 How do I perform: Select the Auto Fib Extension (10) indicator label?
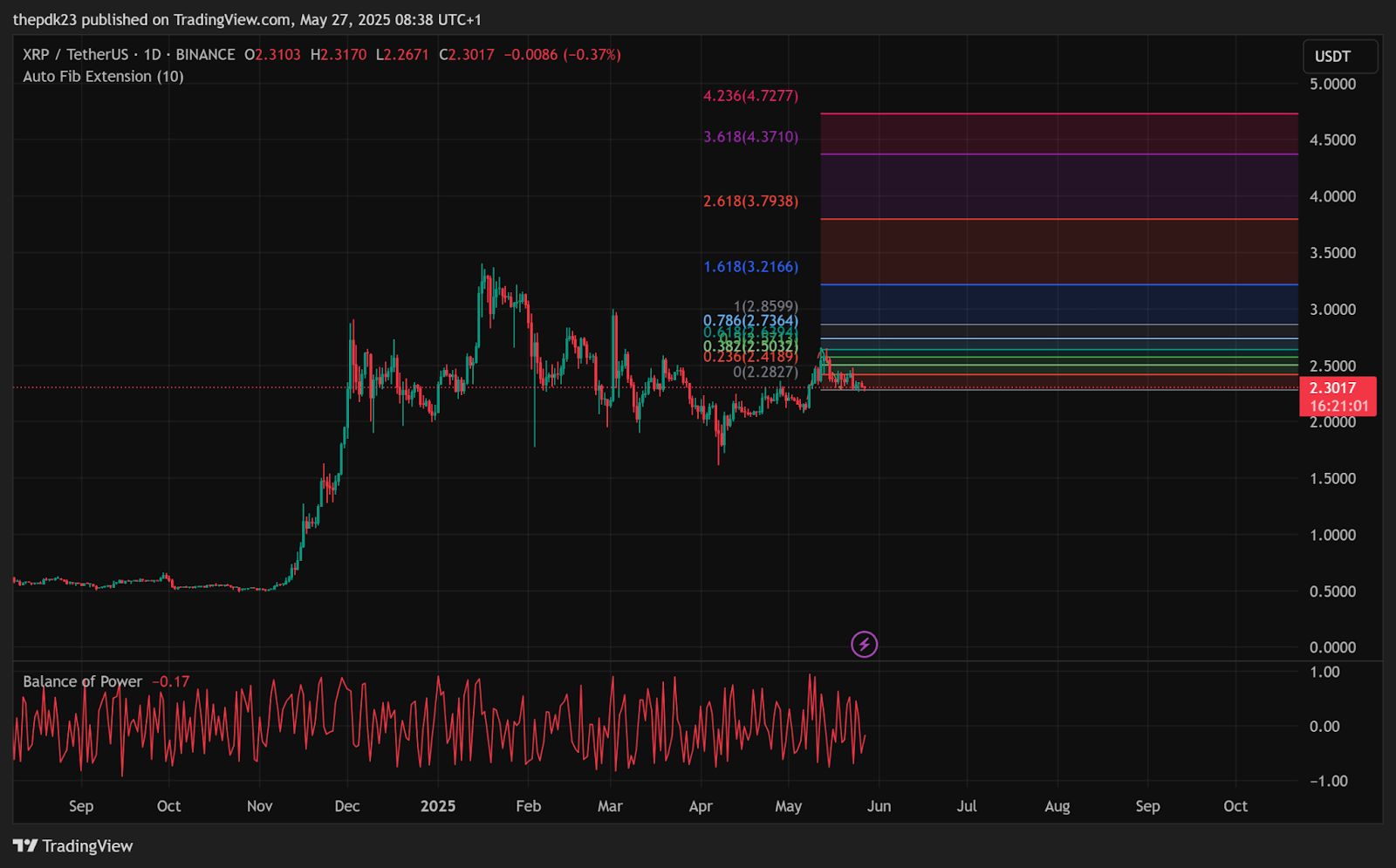pyautogui.click(x=103, y=77)
